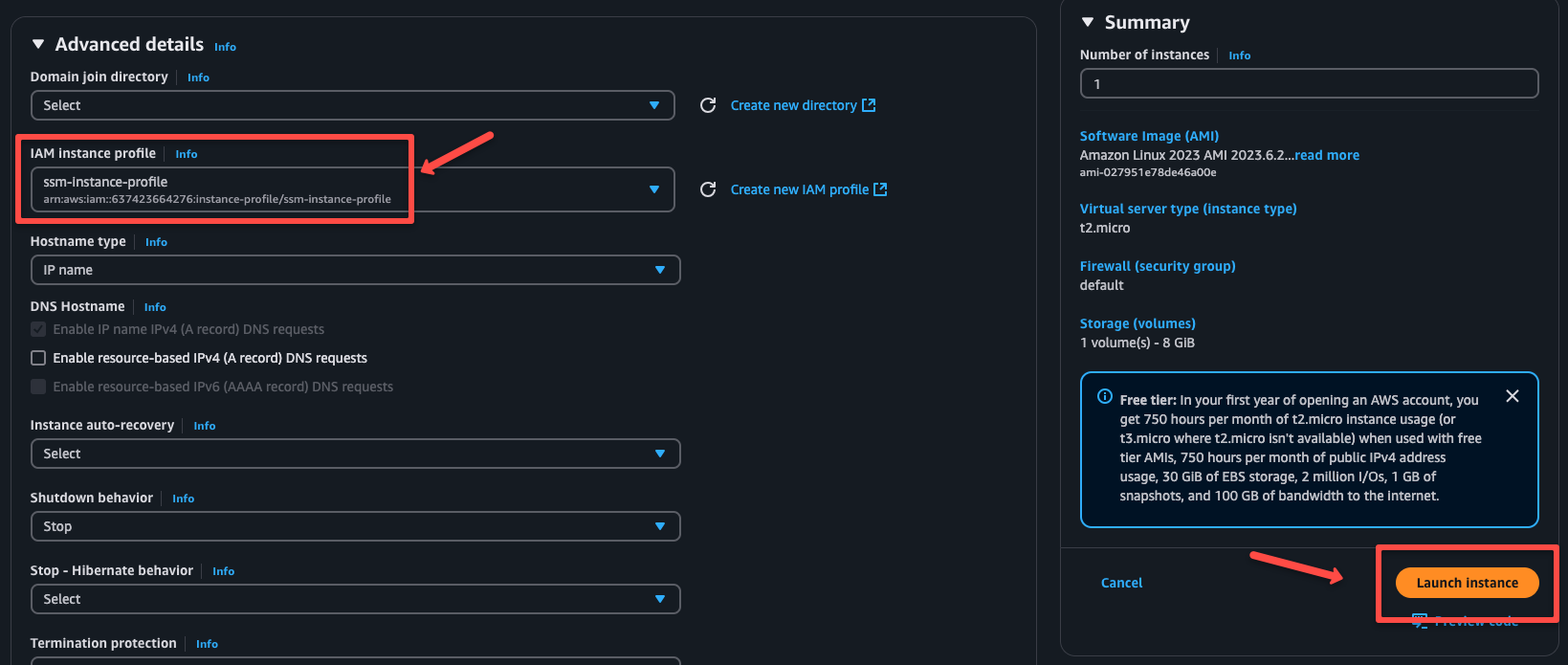Click refresh icon beside Create new IAM profile

tap(708, 189)
